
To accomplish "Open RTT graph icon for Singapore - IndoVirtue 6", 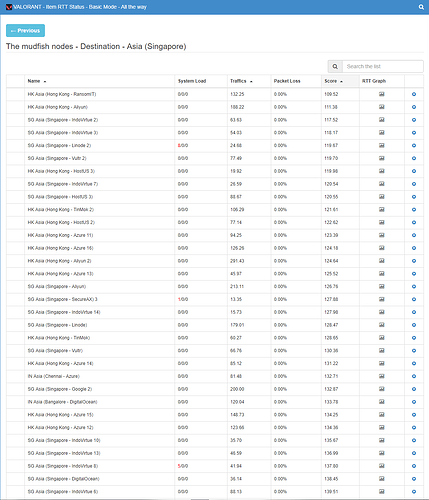I will [382, 492].
